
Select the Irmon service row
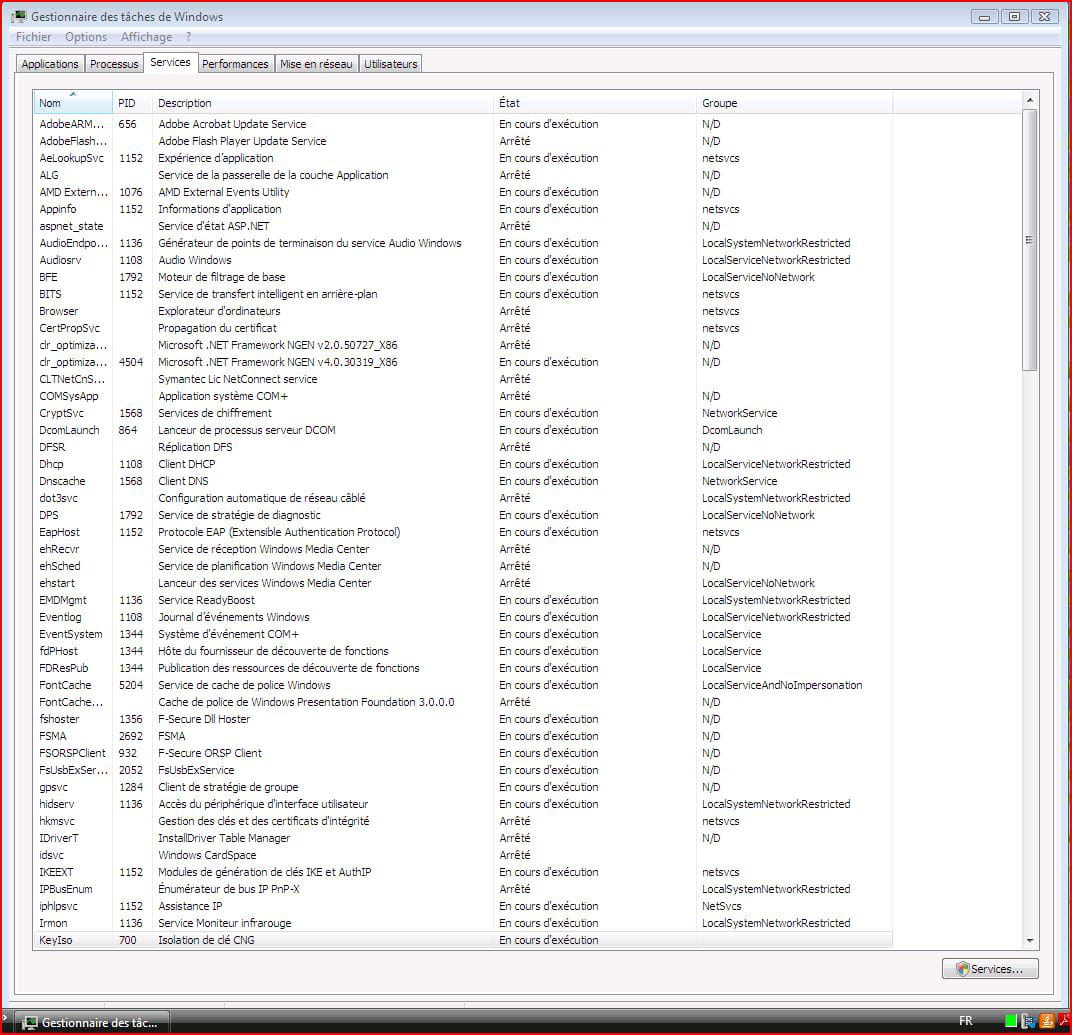click(x=462, y=923)
